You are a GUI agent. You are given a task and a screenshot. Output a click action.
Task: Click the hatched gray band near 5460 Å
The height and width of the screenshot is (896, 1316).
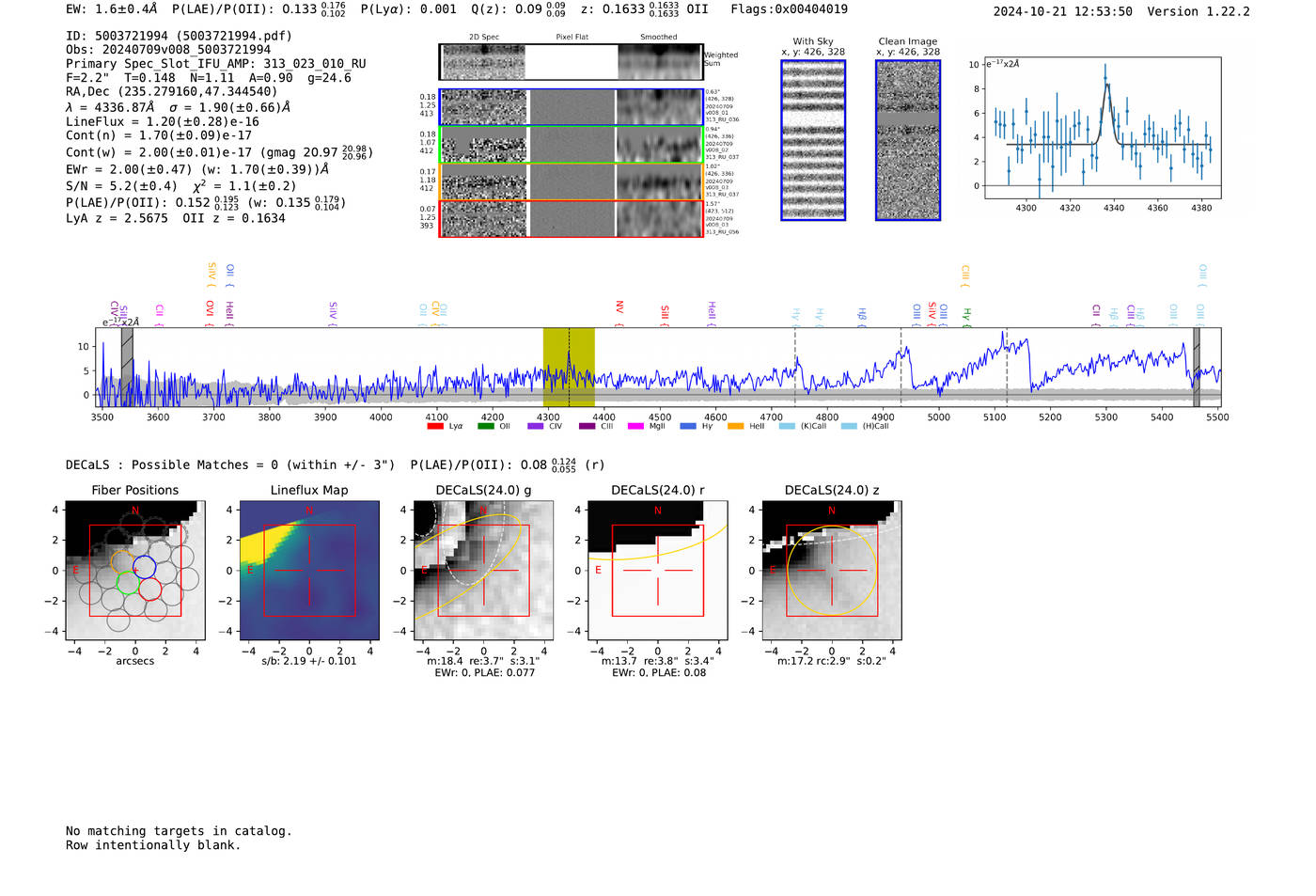pyautogui.click(x=1197, y=367)
